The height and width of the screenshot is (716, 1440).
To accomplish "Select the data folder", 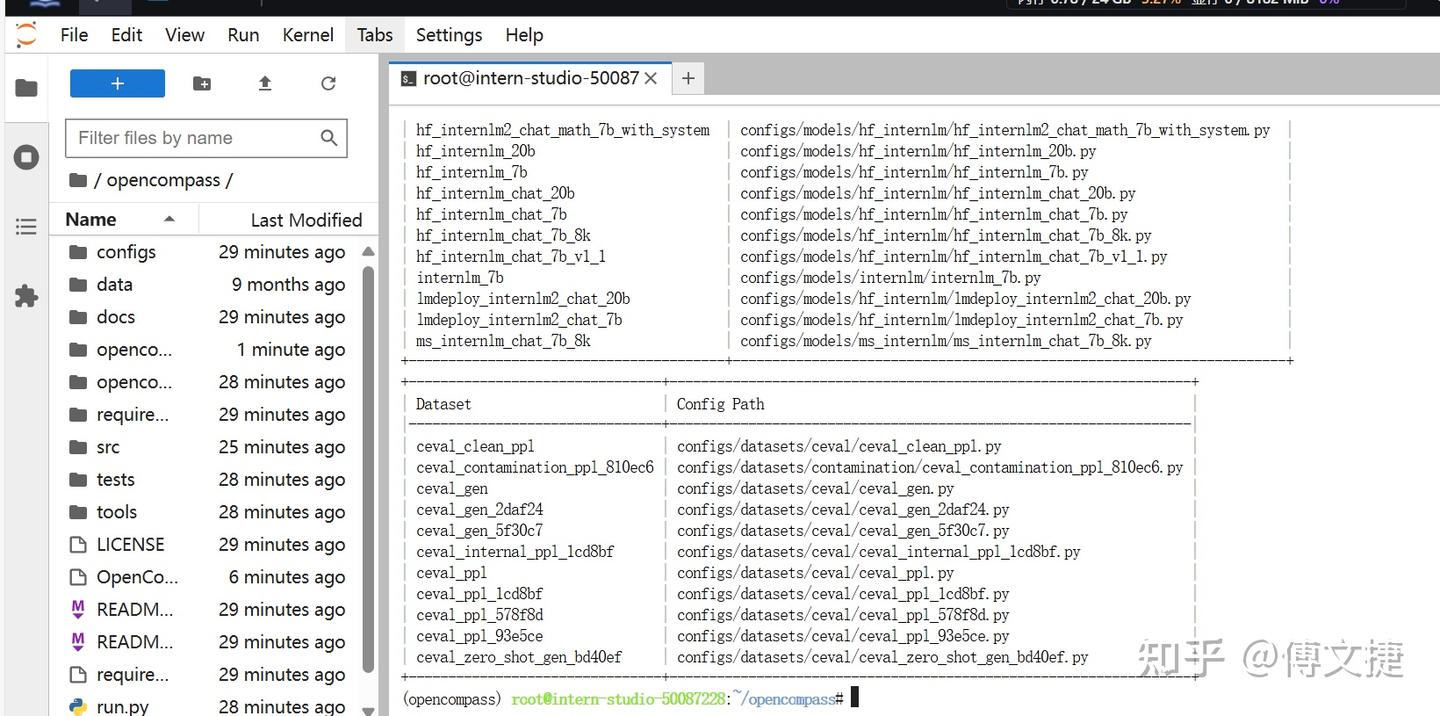I will tap(207, 284).
